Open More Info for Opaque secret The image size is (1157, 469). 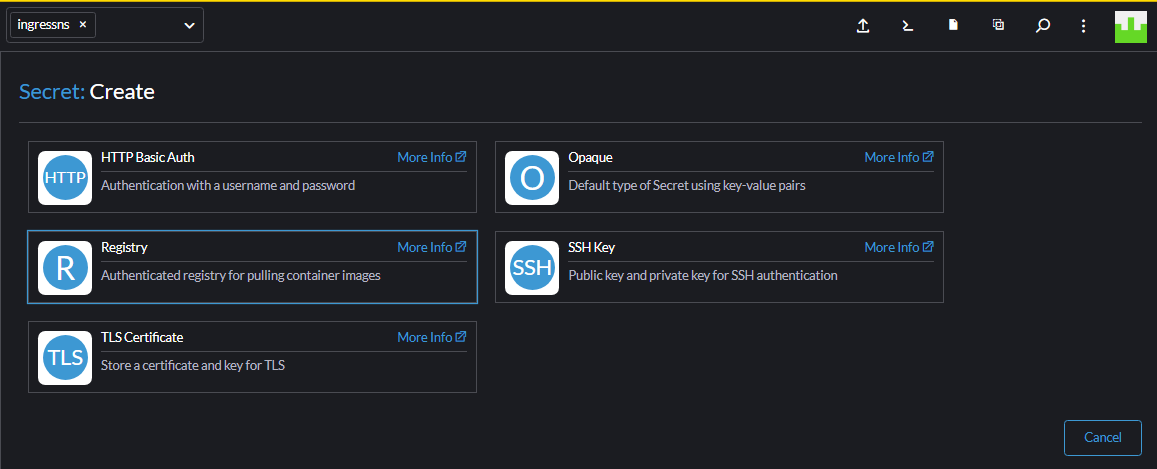[899, 157]
